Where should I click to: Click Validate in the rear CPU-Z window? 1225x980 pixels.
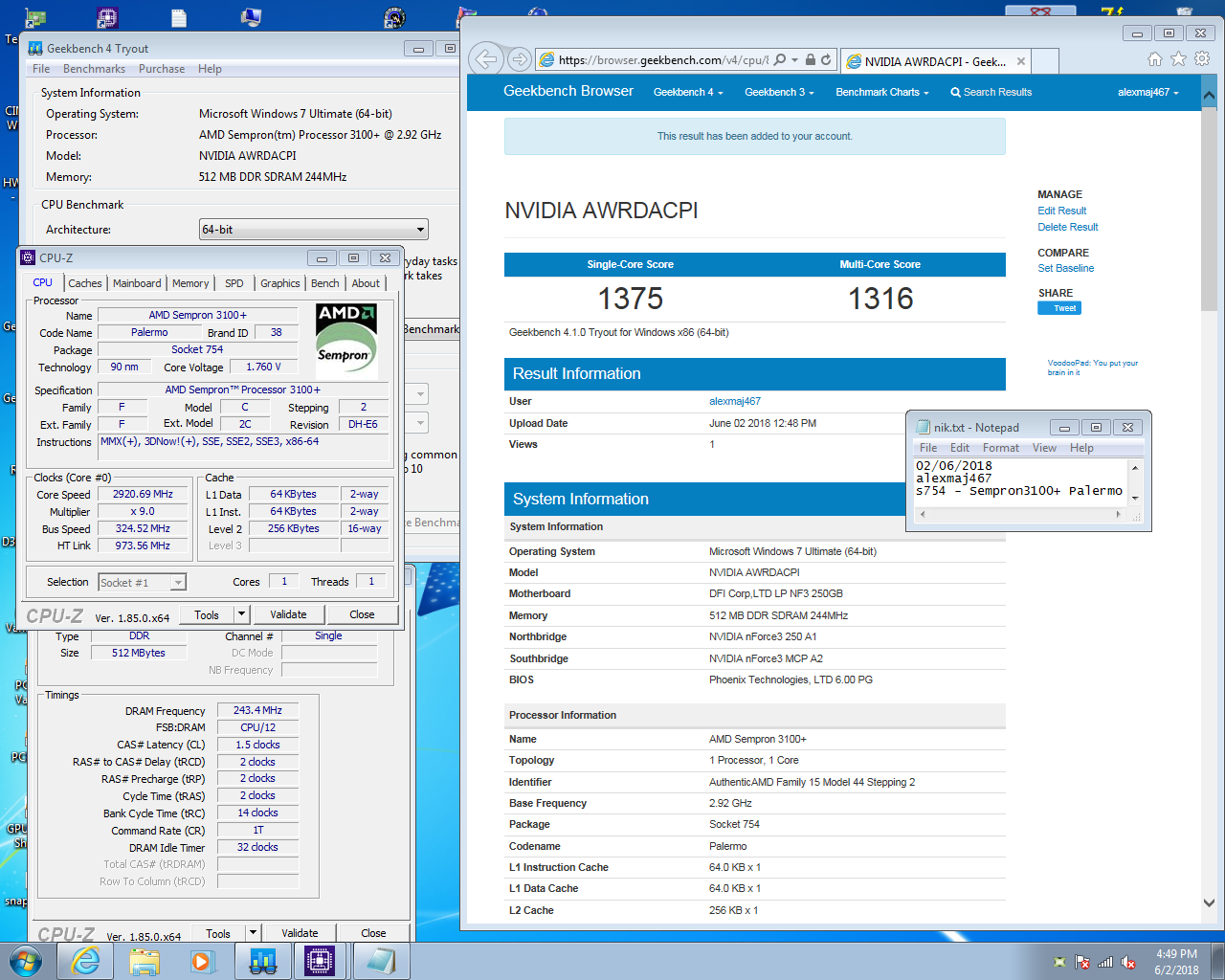[x=300, y=933]
